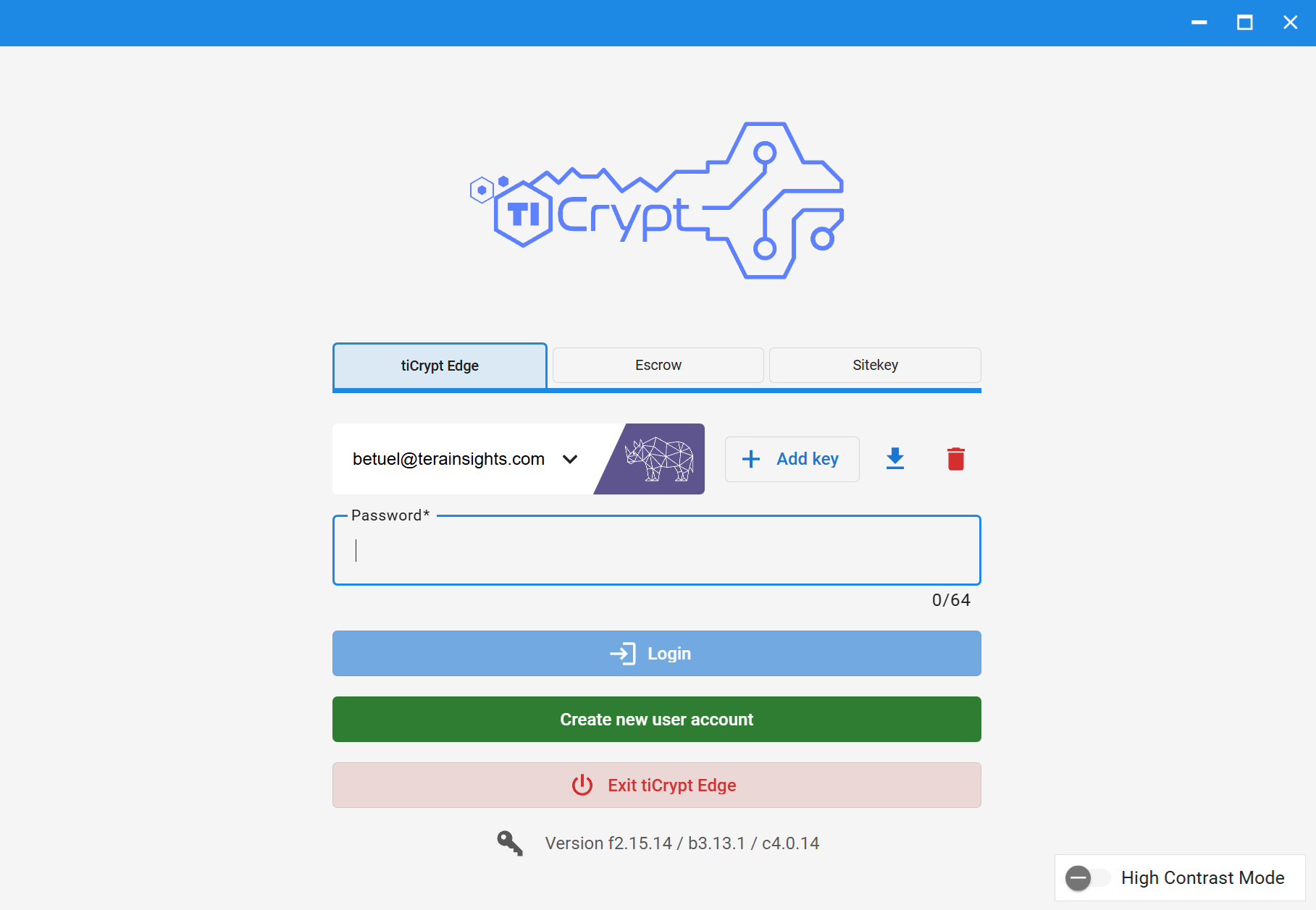Click the red trash delete icon

coord(955,459)
